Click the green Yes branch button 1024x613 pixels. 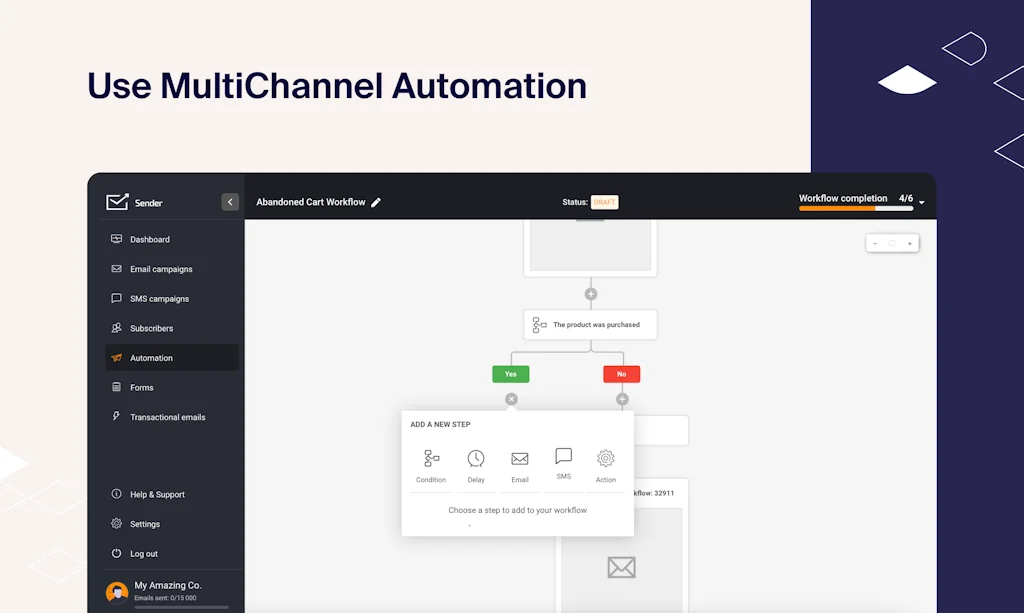(511, 374)
